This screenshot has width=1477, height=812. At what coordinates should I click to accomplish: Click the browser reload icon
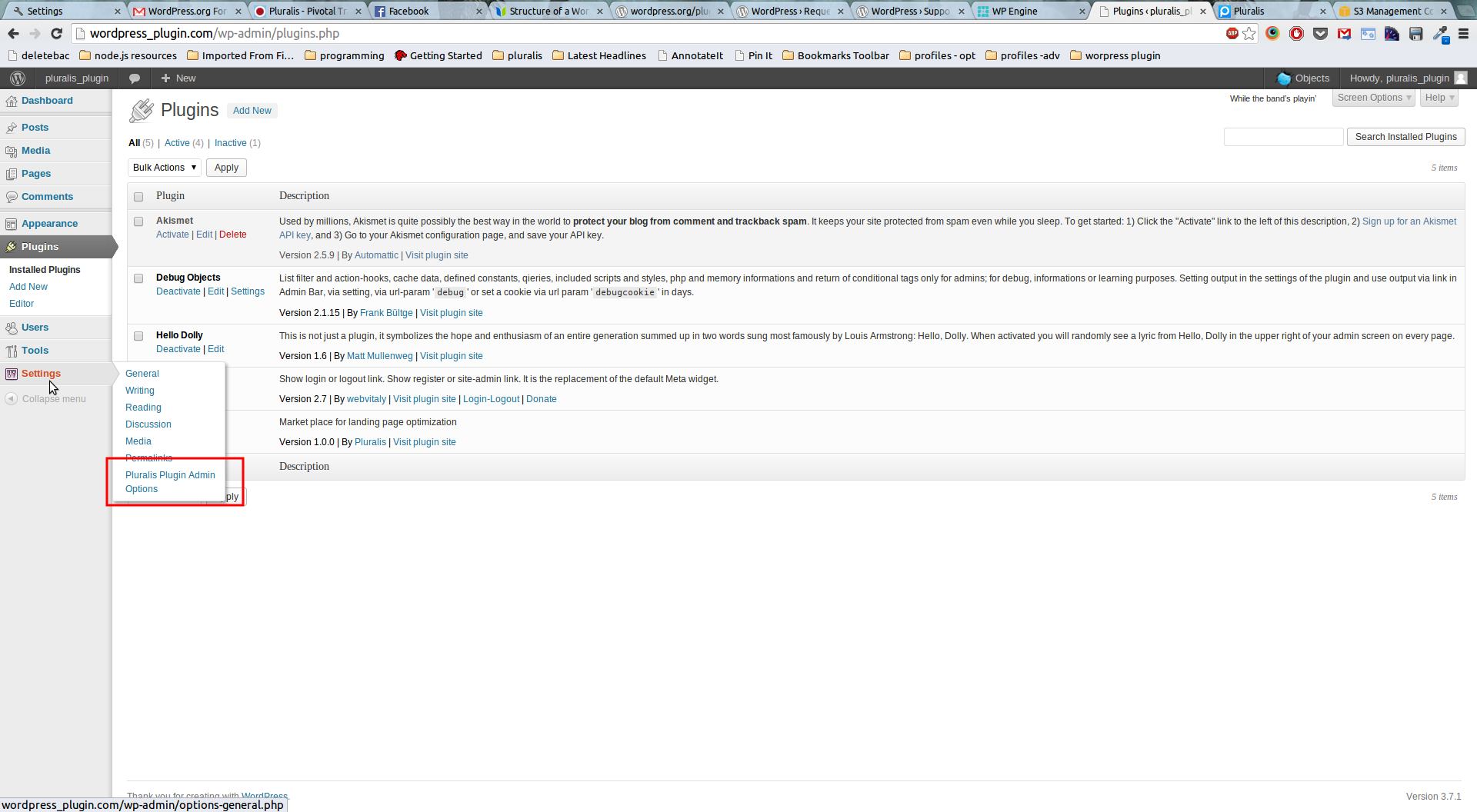click(56, 33)
